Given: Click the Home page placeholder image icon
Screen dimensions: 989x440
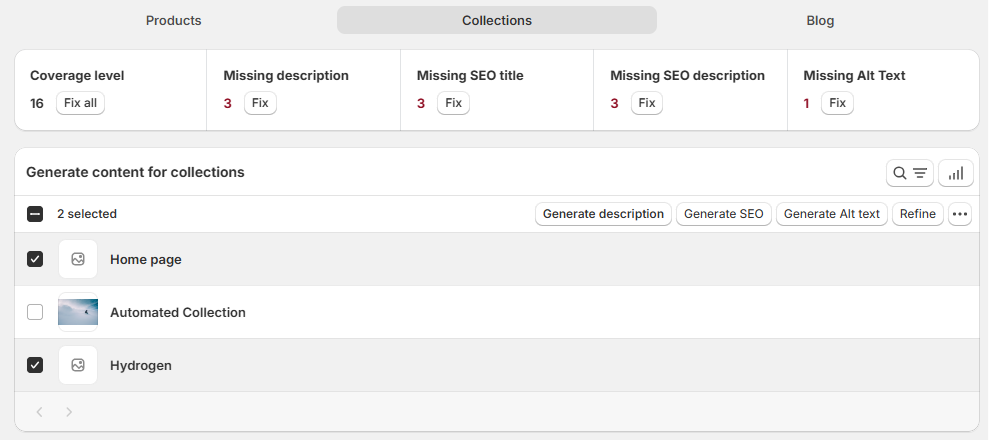Looking at the screenshot, I should (x=78, y=259).
